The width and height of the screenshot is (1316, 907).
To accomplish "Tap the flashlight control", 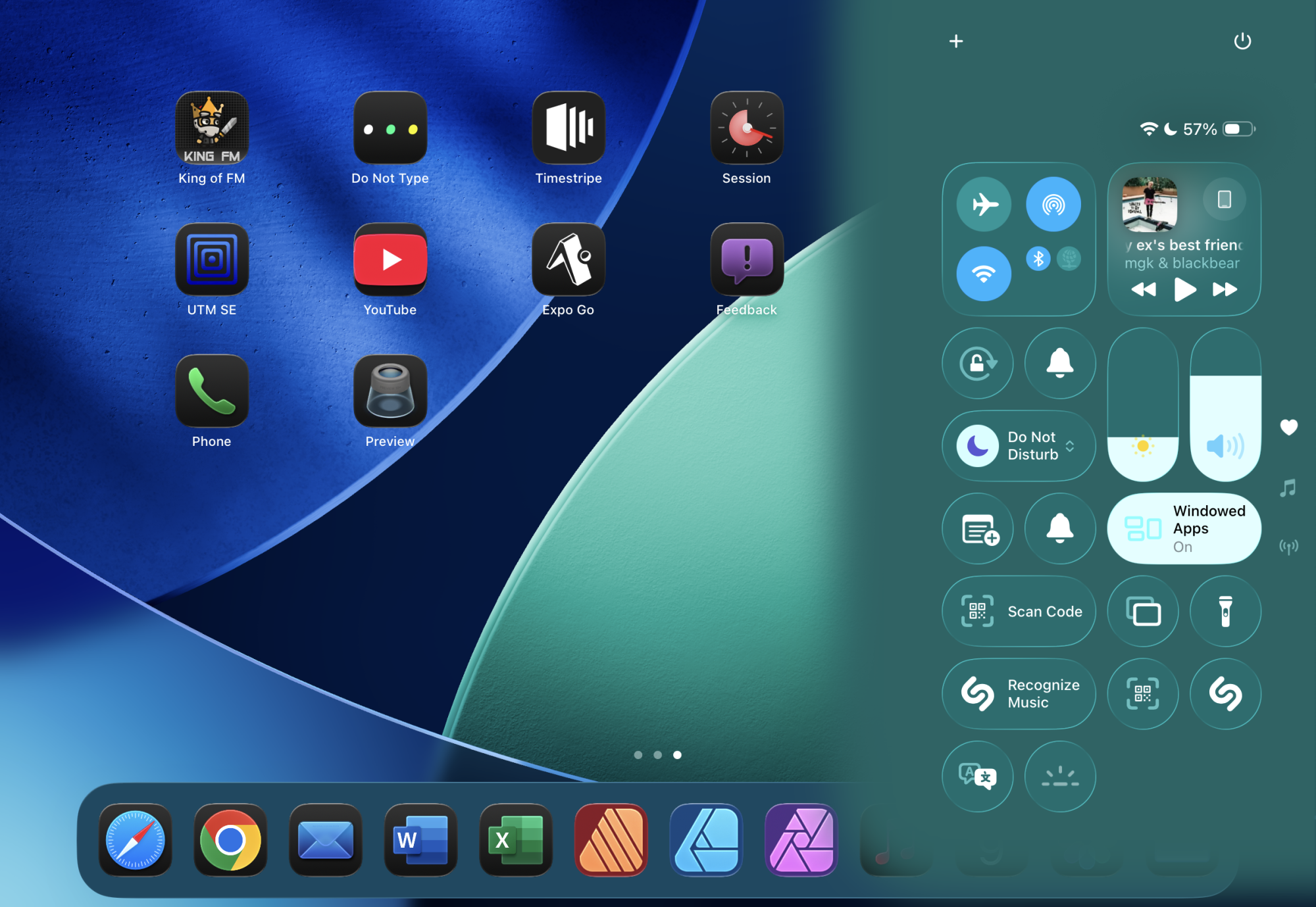I will click(1225, 611).
